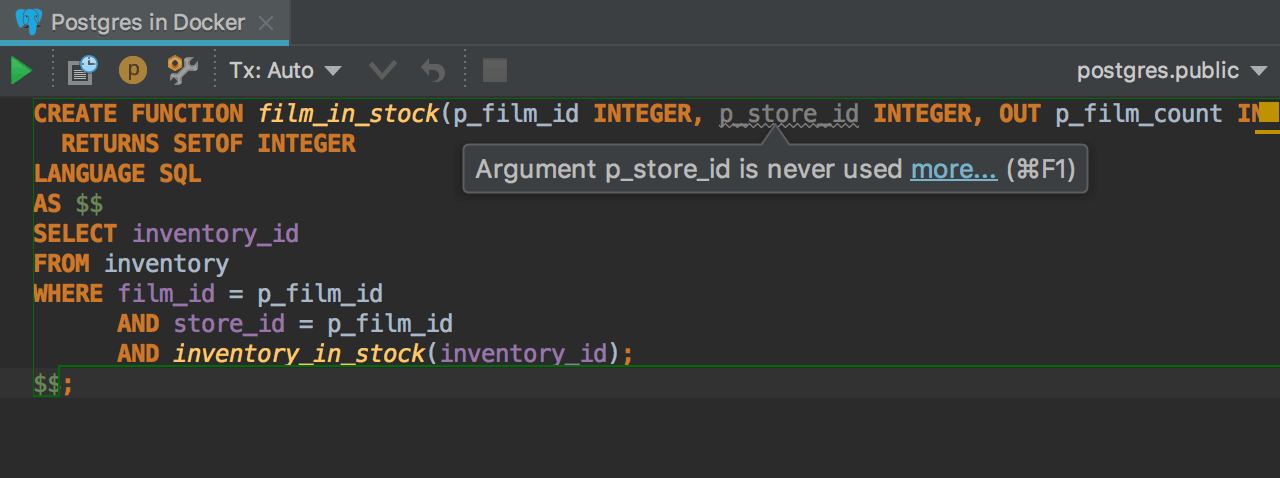
Task: Open the query history browser icon
Action: pyautogui.click(x=82, y=70)
